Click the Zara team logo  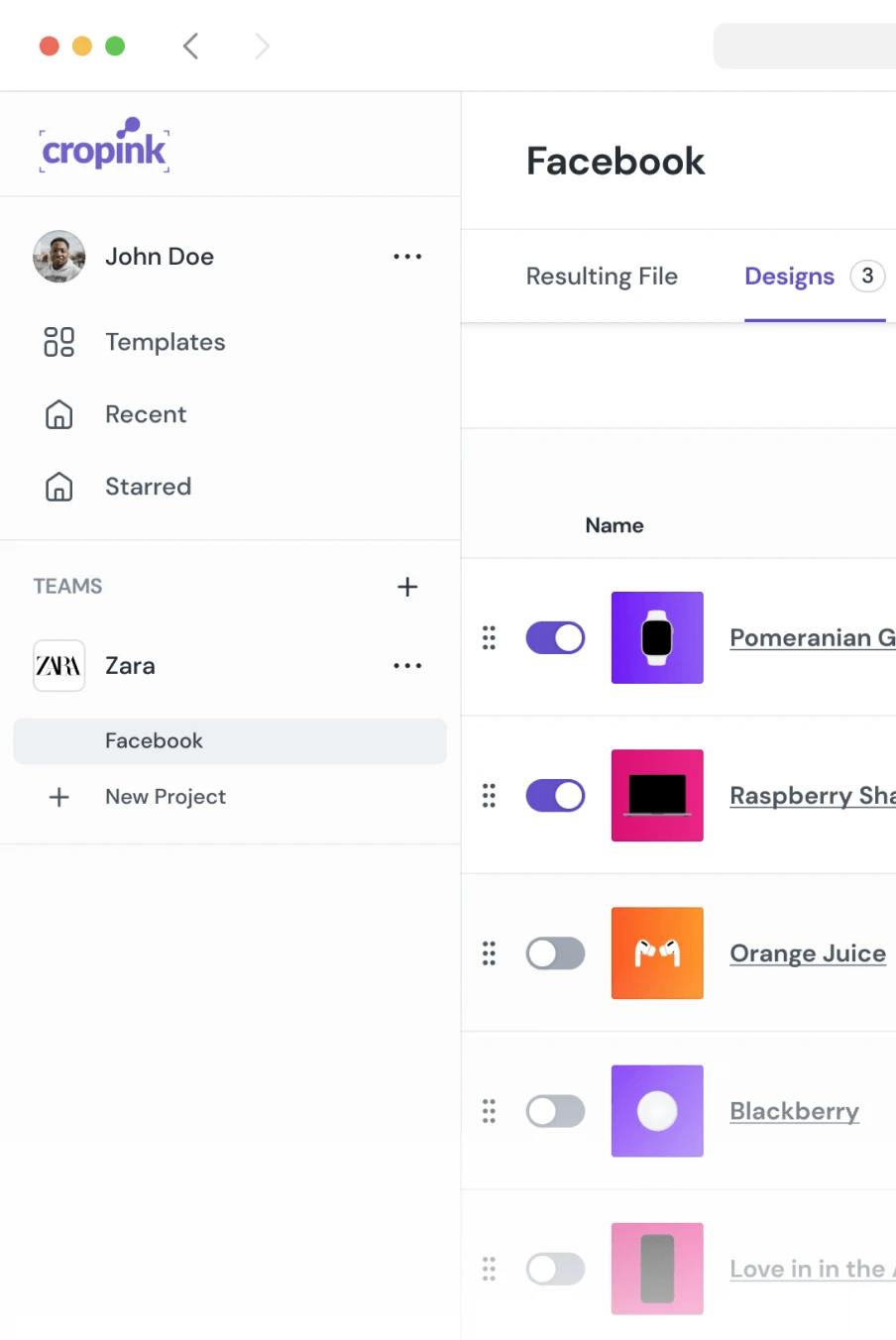(x=59, y=666)
